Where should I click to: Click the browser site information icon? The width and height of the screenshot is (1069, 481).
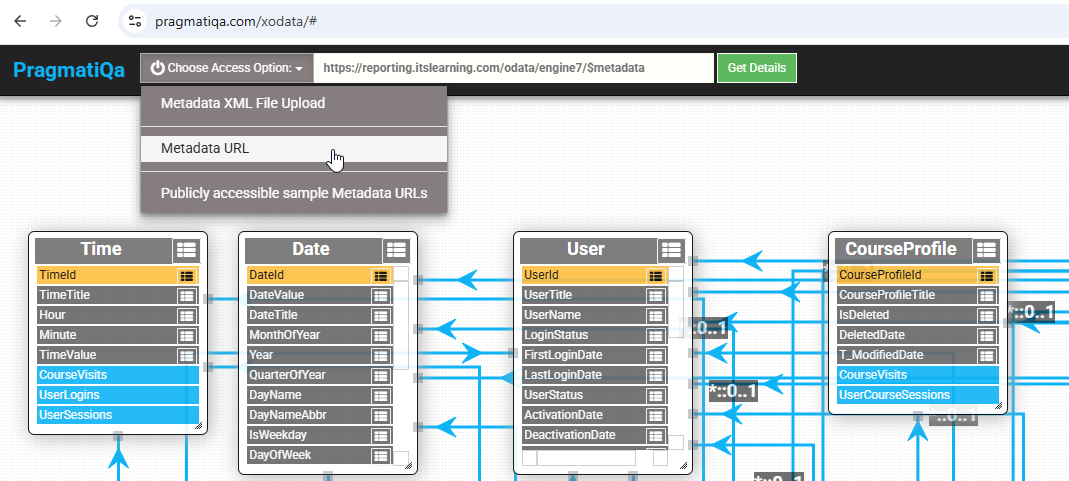coord(136,20)
